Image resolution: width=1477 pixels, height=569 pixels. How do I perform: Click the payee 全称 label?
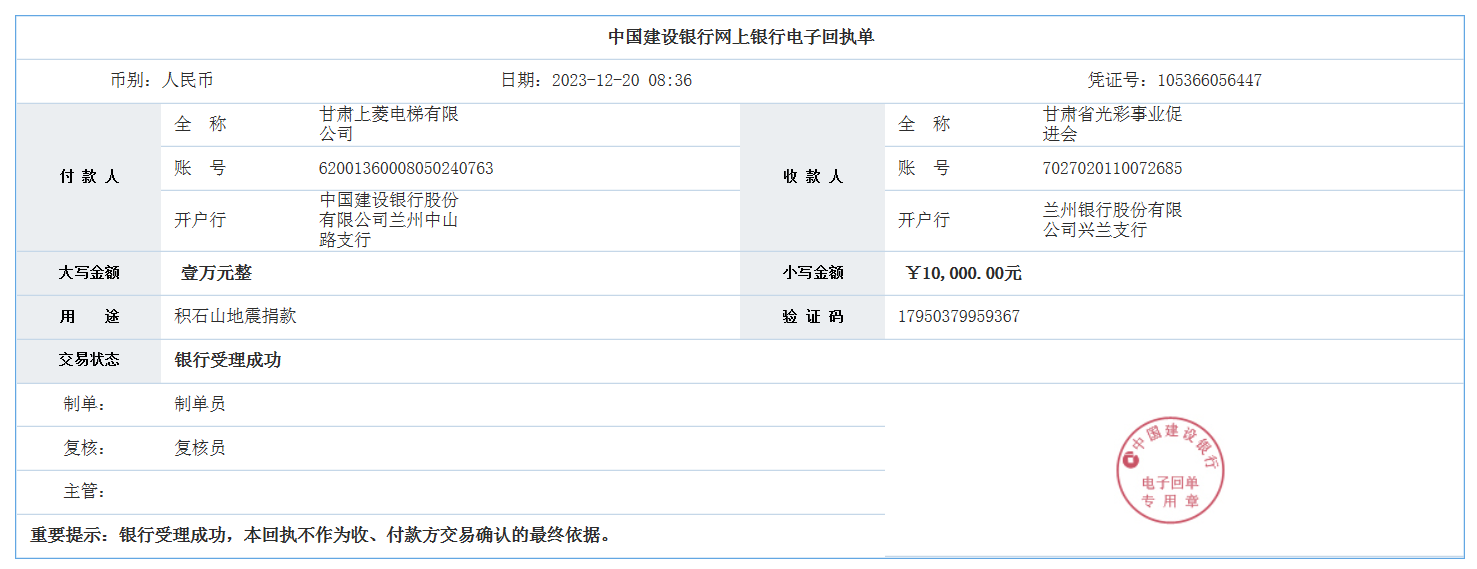(925, 124)
